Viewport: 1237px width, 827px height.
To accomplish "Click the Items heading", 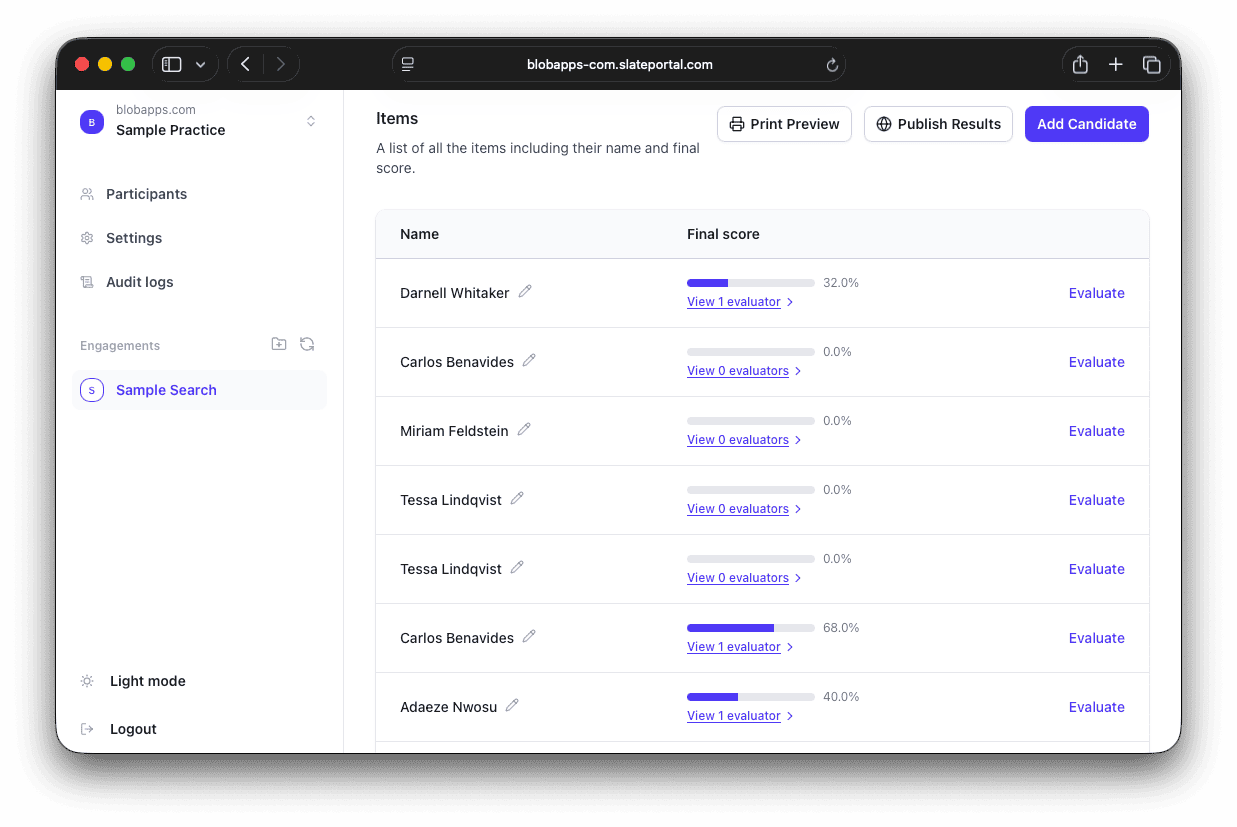I will (397, 118).
